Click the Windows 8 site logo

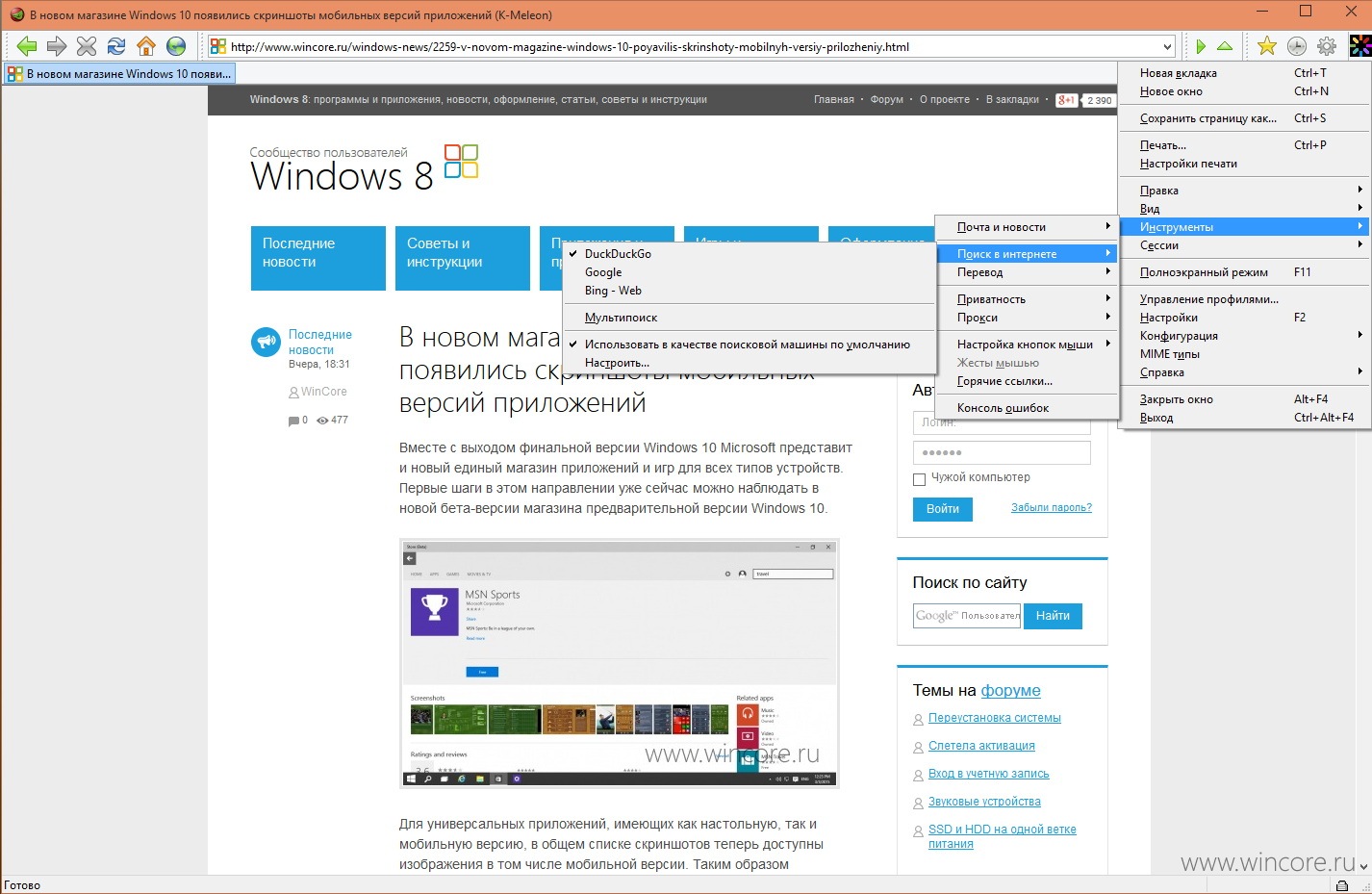pyautogui.click(x=364, y=169)
